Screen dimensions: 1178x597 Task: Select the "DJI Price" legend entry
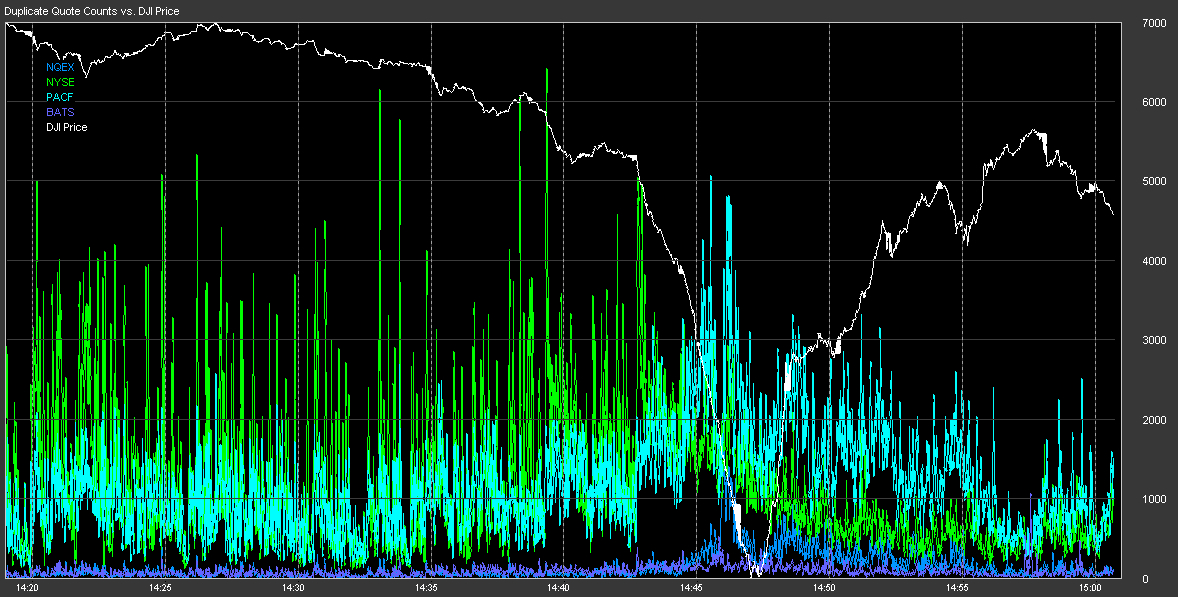point(67,128)
